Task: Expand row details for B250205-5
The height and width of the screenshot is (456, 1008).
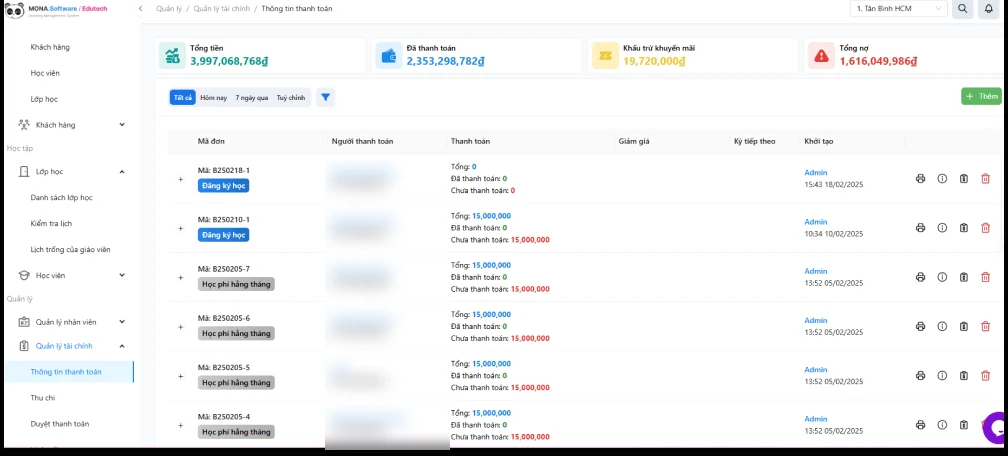Action: [x=181, y=376]
